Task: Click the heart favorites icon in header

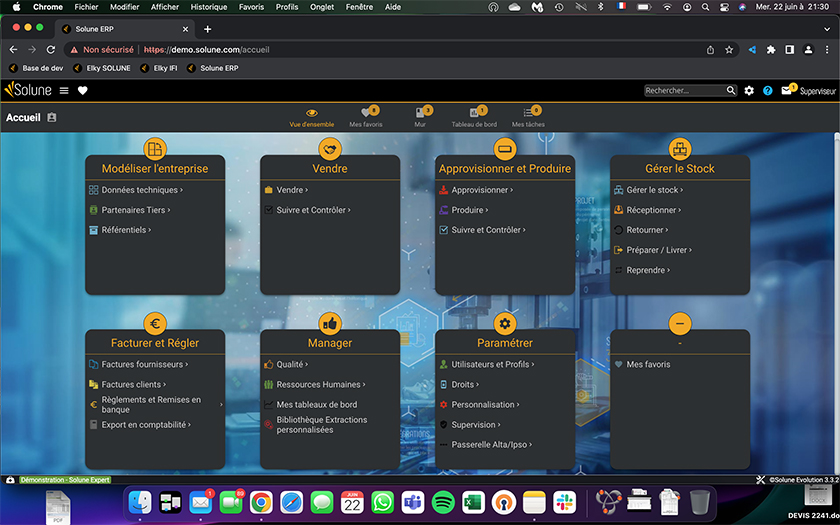Action: pos(83,91)
